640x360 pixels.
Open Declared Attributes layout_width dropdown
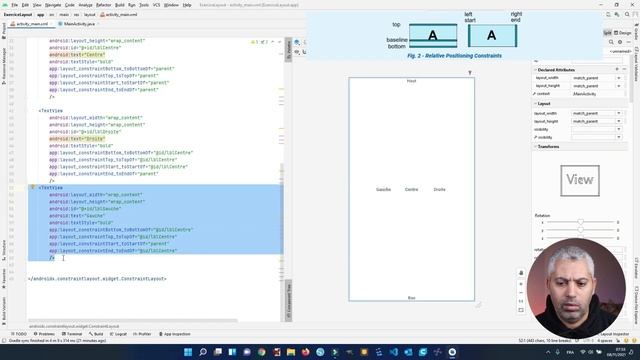pyautogui.click(x=619, y=78)
